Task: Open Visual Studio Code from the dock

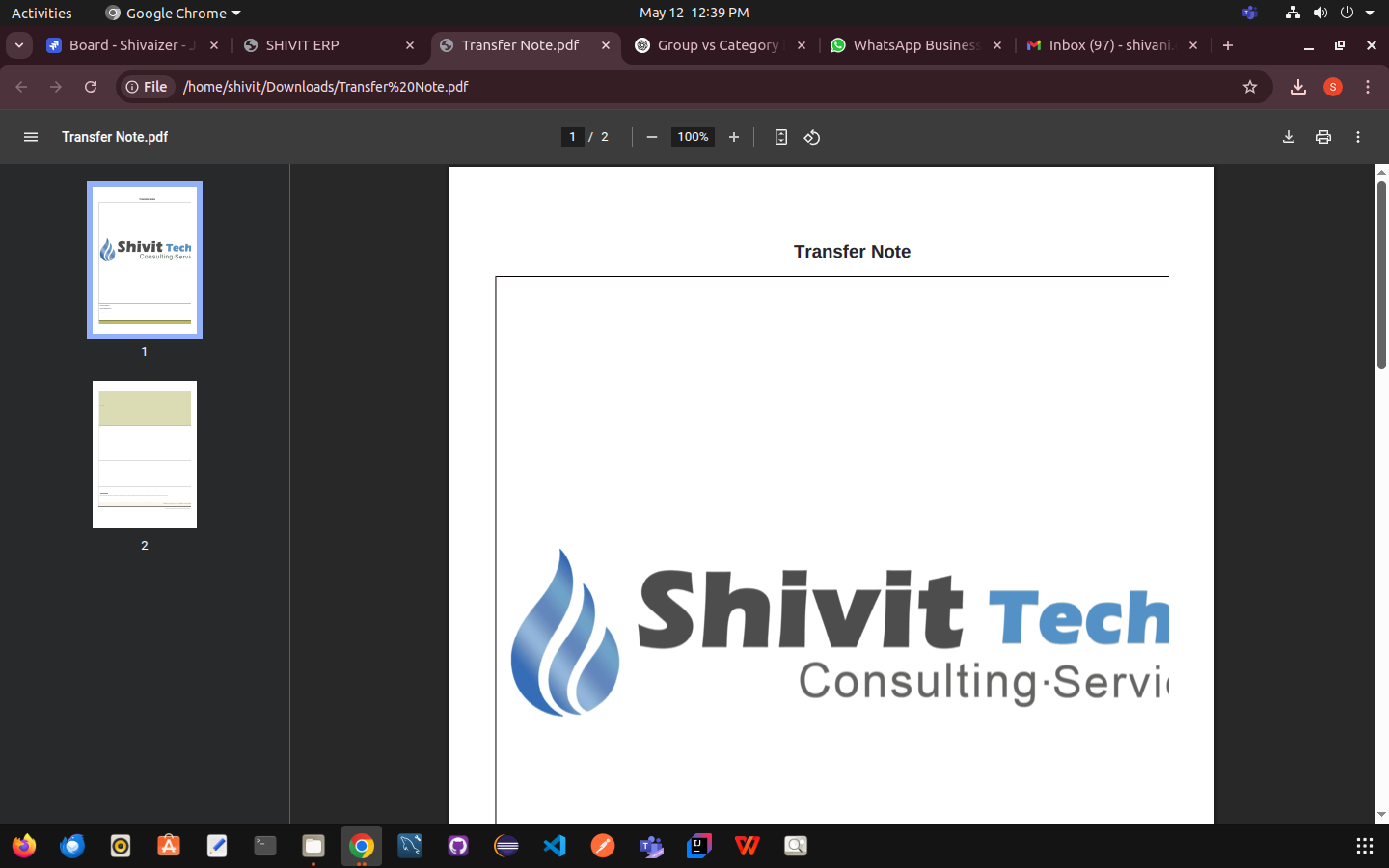Action: [555, 846]
